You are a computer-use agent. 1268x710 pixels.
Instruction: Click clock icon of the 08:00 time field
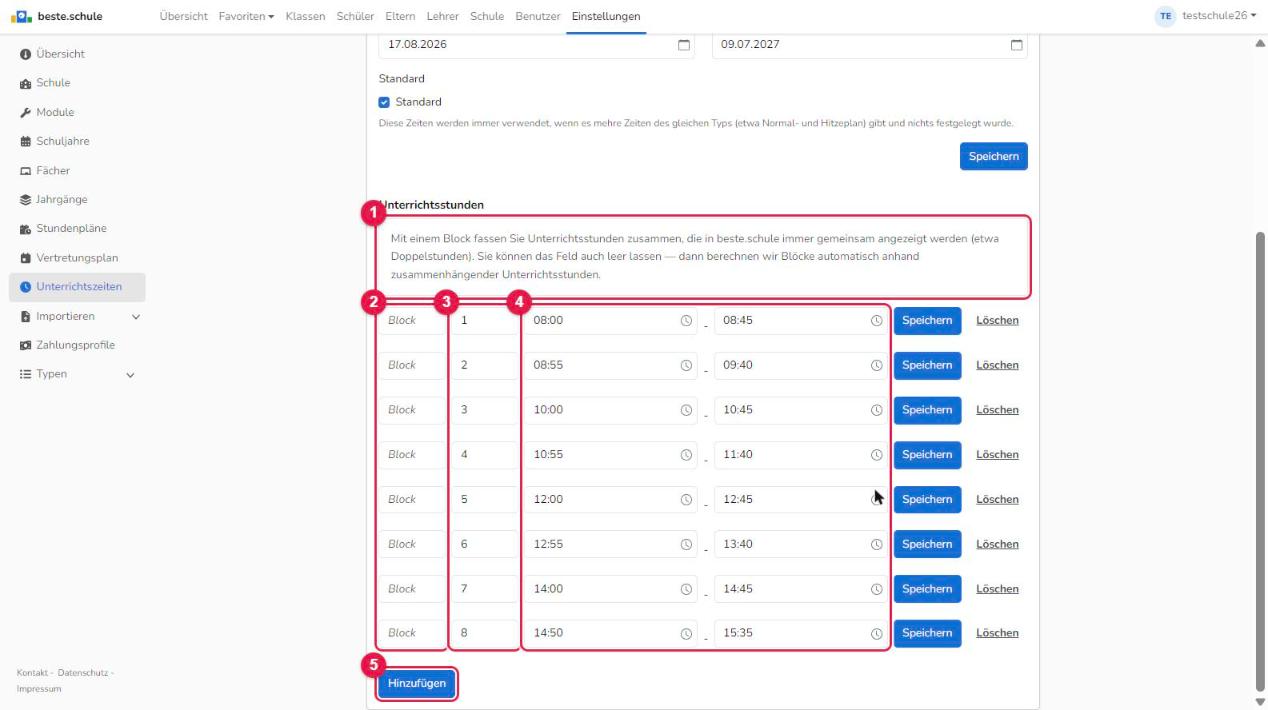pyautogui.click(x=686, y=321)
